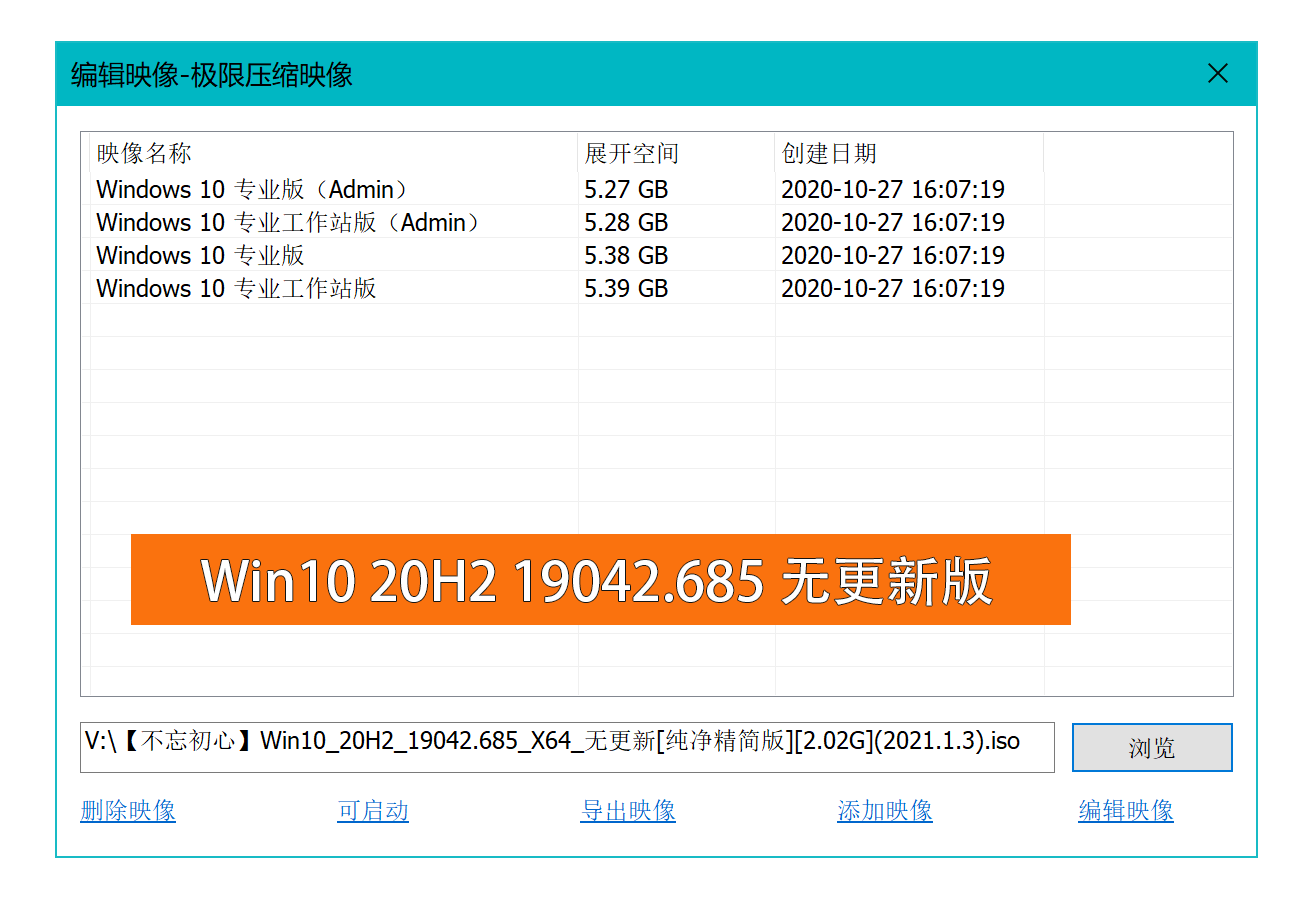Open the 导出映像 export link
The height and width of the screenshot is (904, 1291).
coord(628,810)
